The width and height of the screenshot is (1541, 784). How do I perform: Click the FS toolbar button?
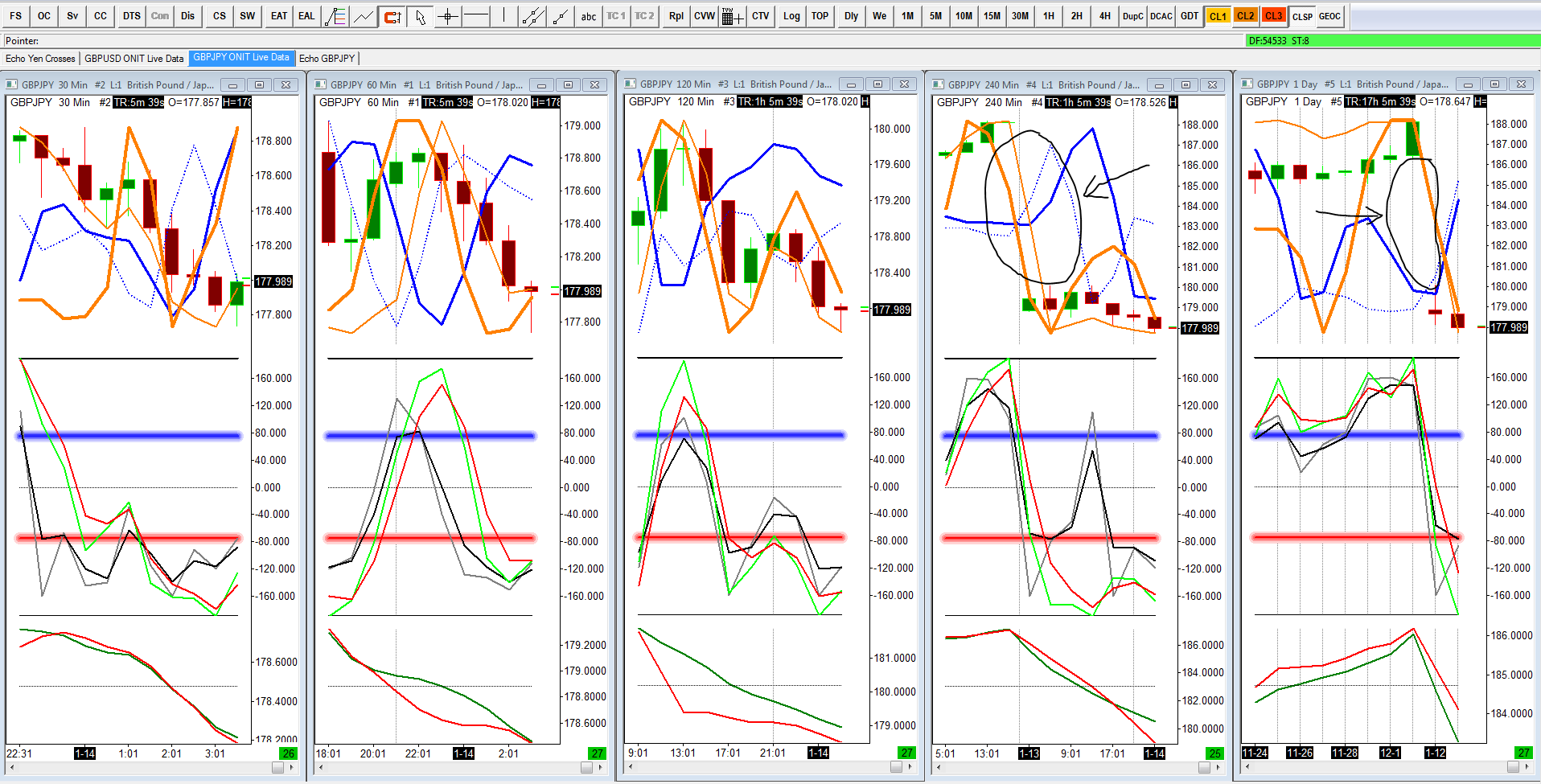(16, 16)
